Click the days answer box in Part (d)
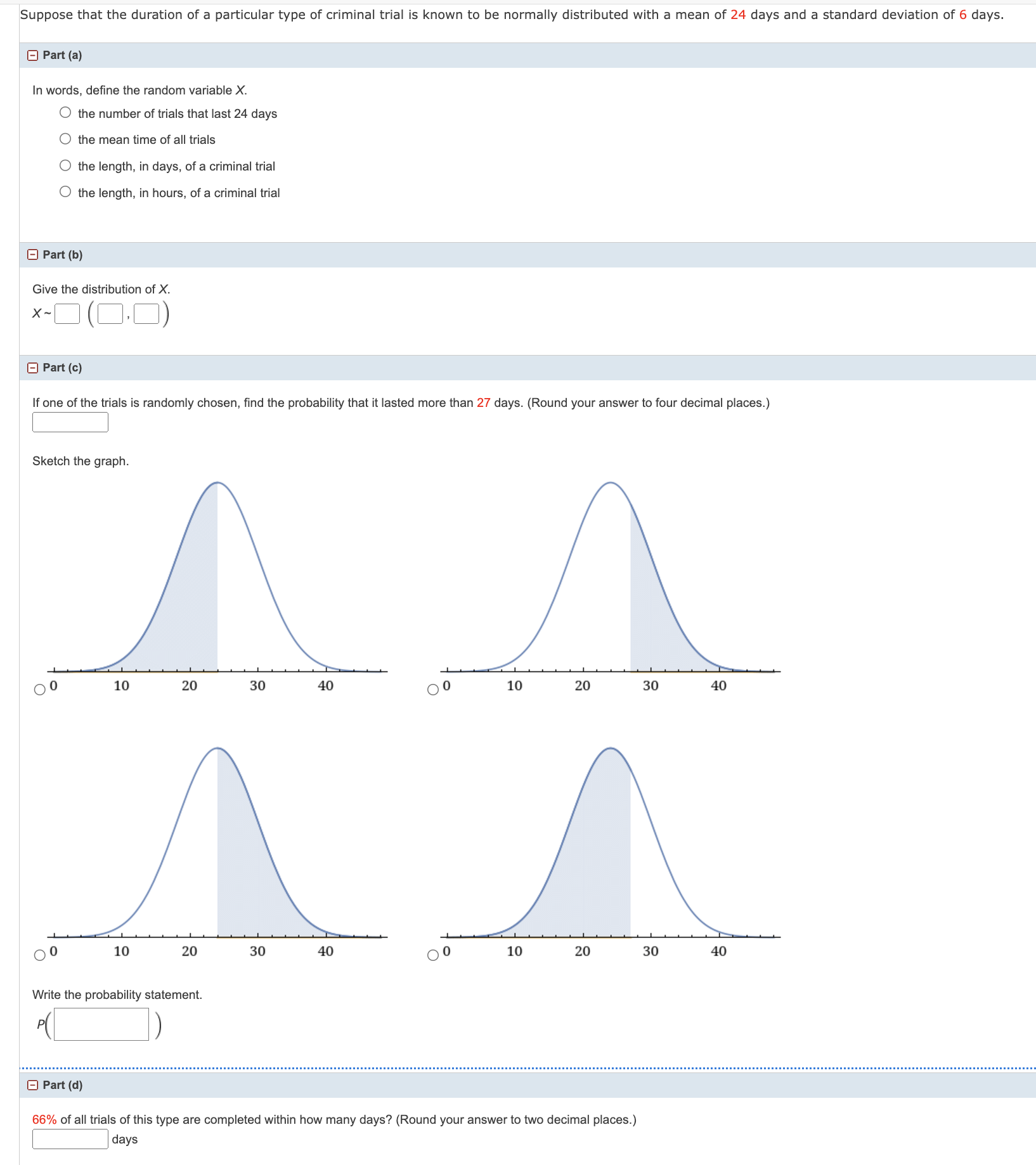 pos(70,1138)
